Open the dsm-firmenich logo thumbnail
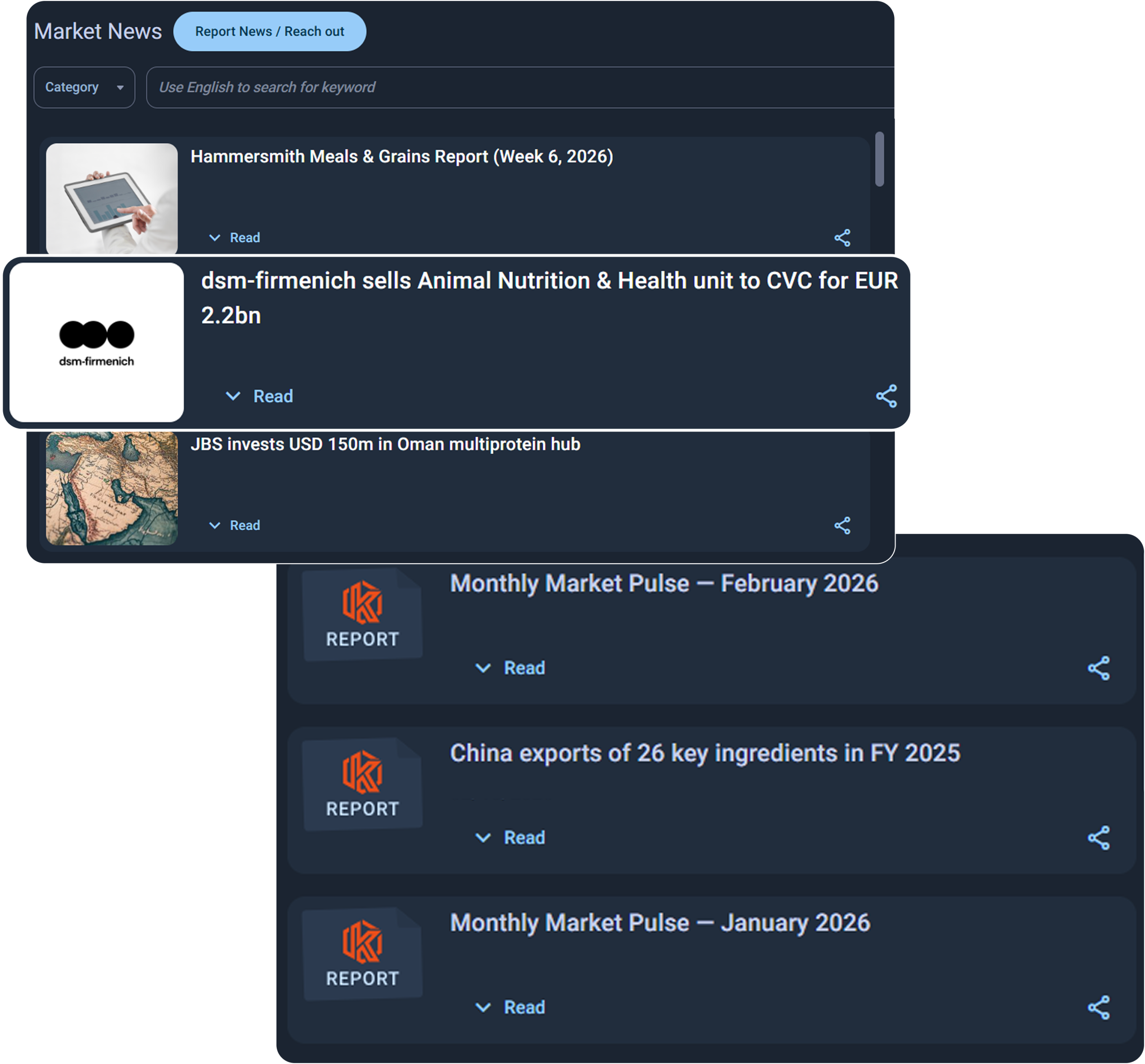Image resolution: width=1145 pixels, height=1064 pixels. tap(97, 343)
